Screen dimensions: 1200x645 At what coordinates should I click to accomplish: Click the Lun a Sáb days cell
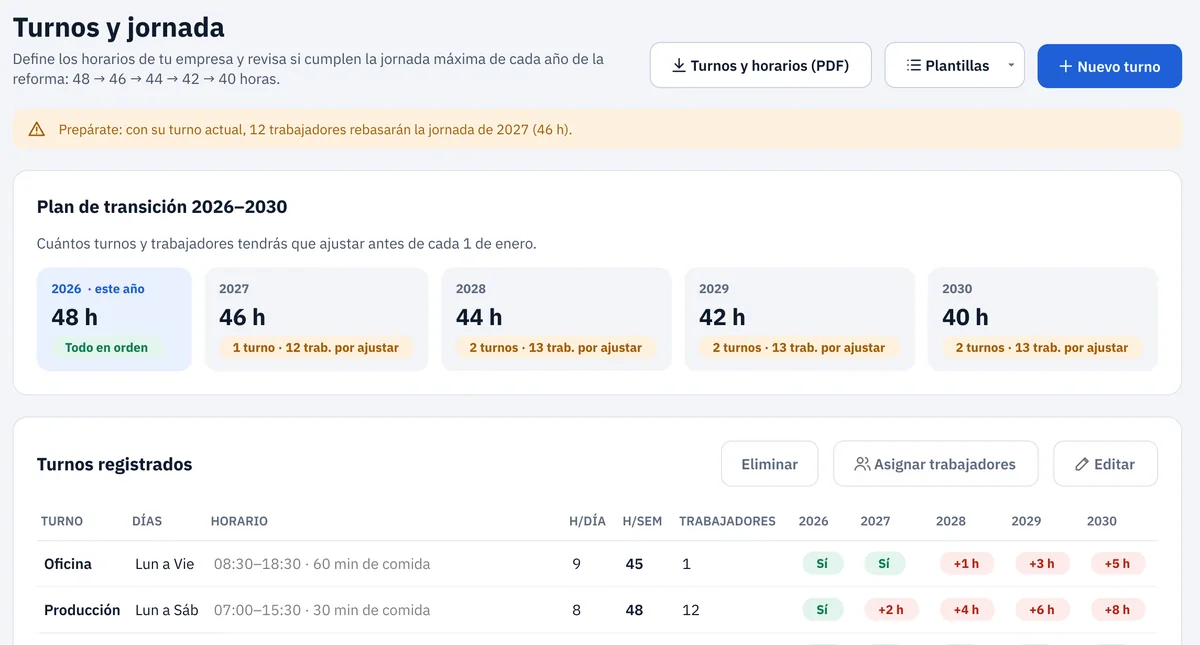pos(166,610)
